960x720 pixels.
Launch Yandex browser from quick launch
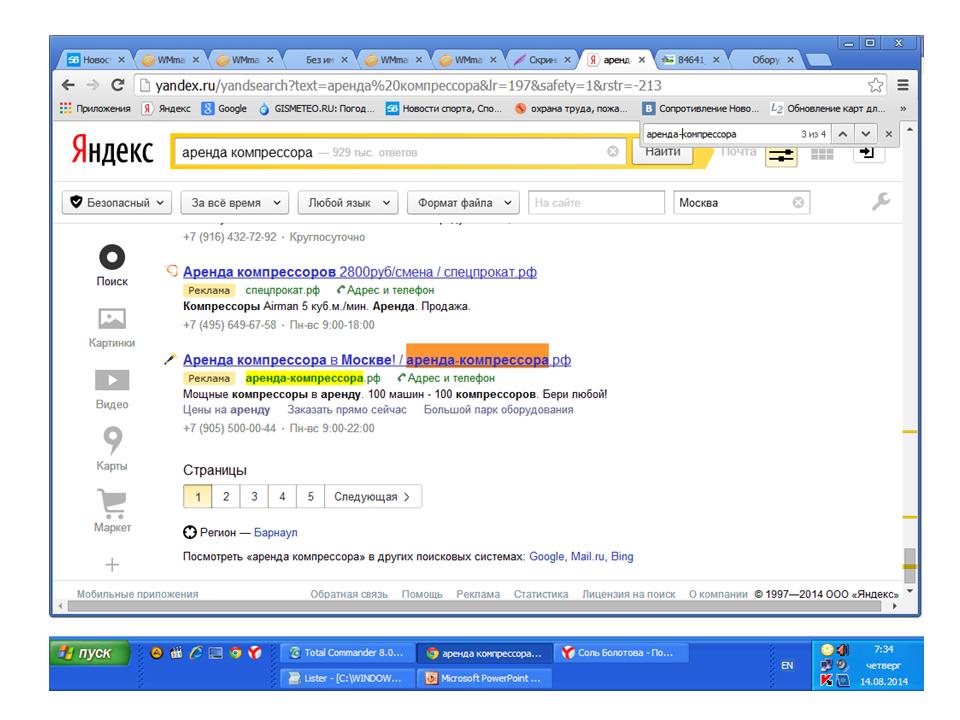click(x=255, y=653)
